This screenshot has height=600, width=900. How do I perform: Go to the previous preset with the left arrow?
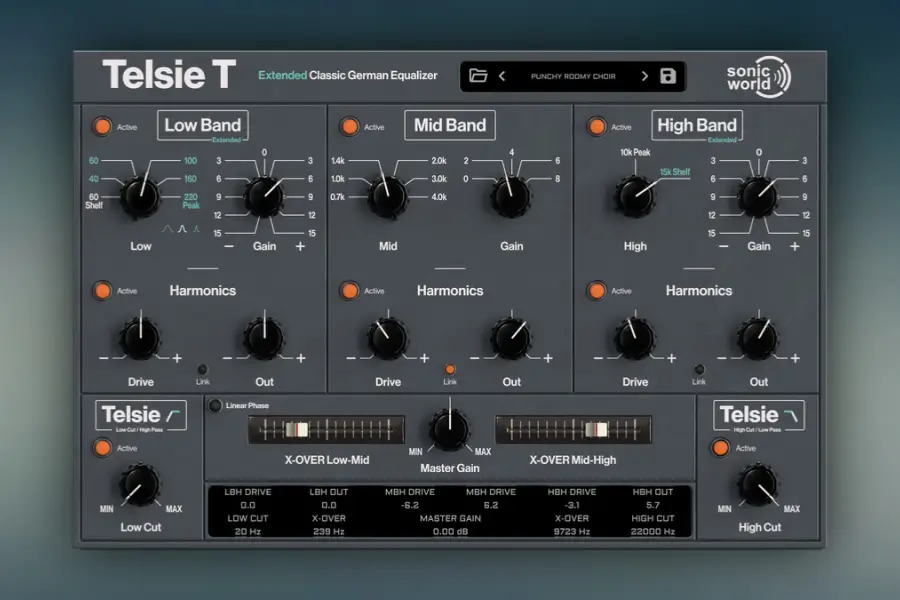click(x=500, y=75)
